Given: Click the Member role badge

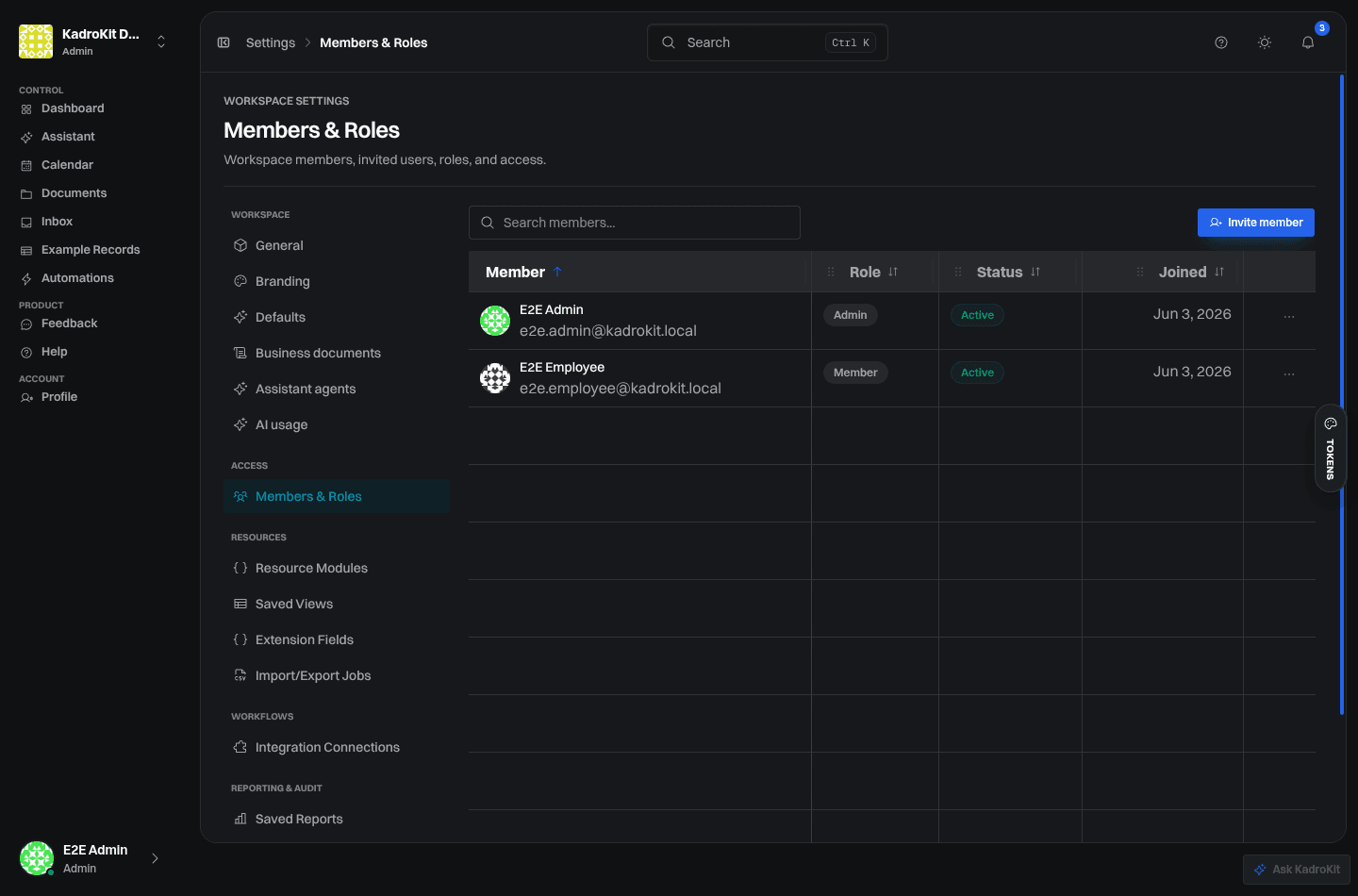Looking at the screenshot, I should click(x=855, y=373).
